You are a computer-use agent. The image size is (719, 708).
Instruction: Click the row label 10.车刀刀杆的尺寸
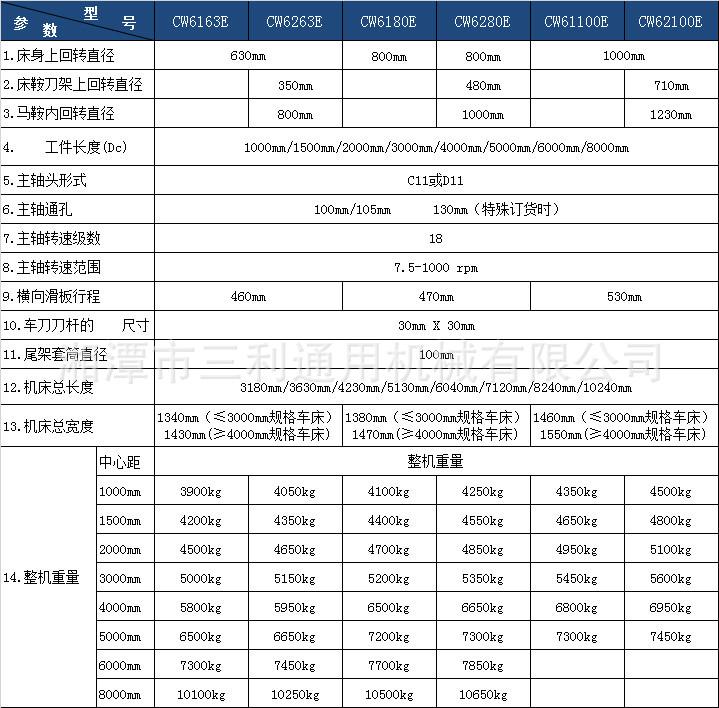coord(76,325)
